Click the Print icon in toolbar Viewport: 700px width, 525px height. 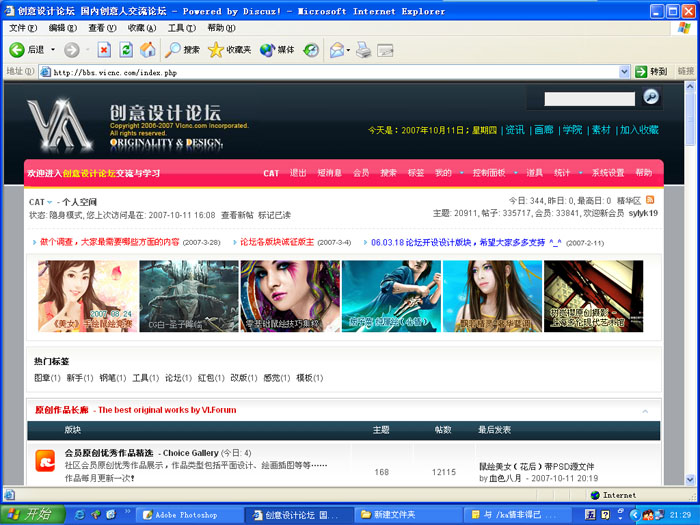pos(363,50)
